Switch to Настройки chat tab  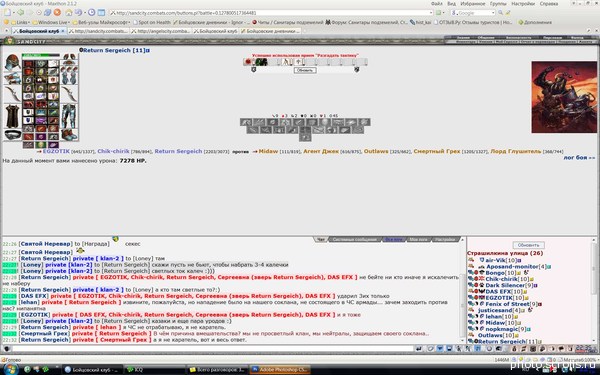click(x=445, y=240)
